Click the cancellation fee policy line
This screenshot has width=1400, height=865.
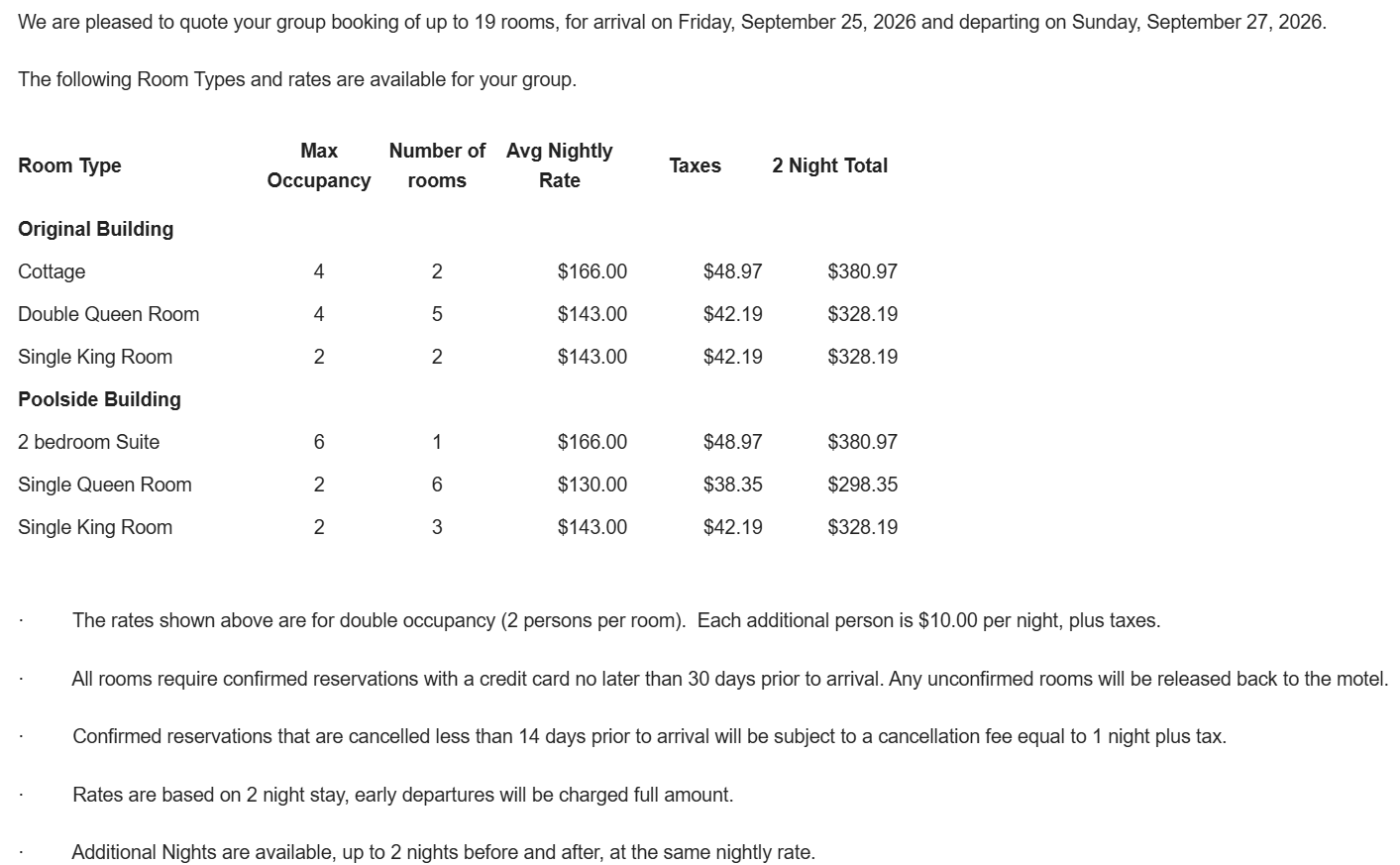tap(649, 736)
